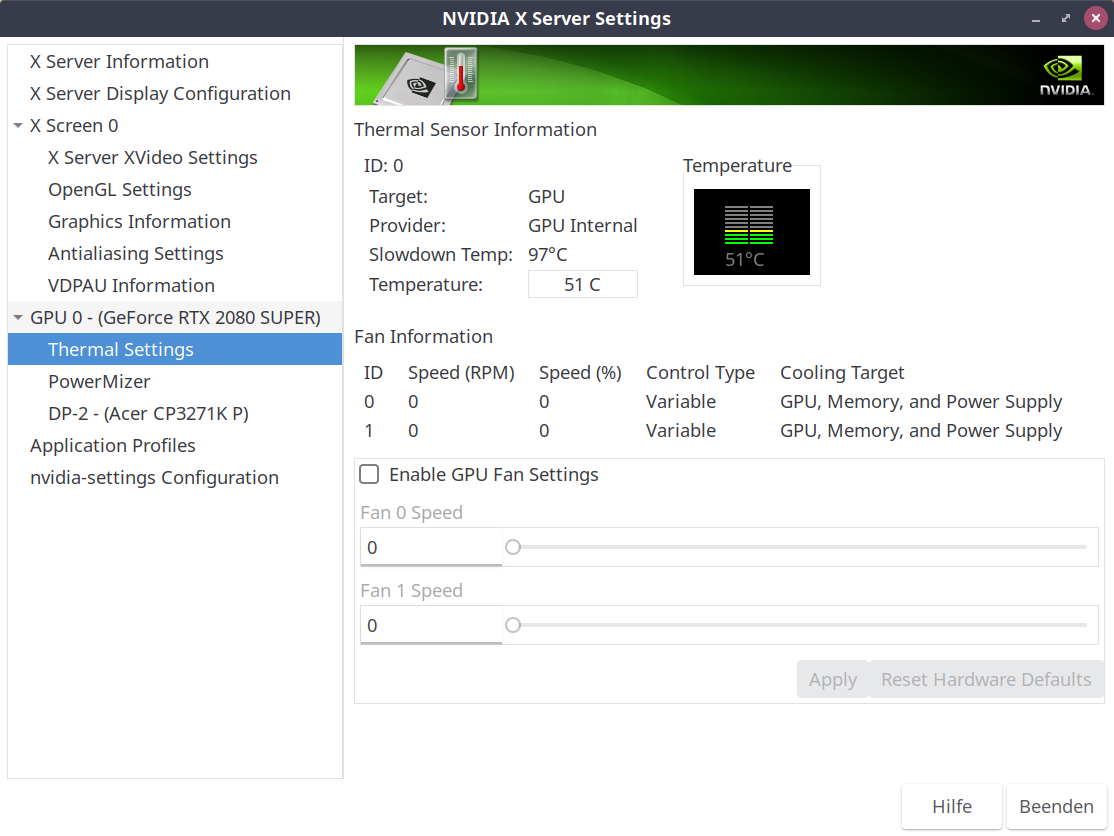1114x836 pixels.
Task: Click Reset Hardware Defaults button
Action: pyautogui.click(x=986, y=679)
